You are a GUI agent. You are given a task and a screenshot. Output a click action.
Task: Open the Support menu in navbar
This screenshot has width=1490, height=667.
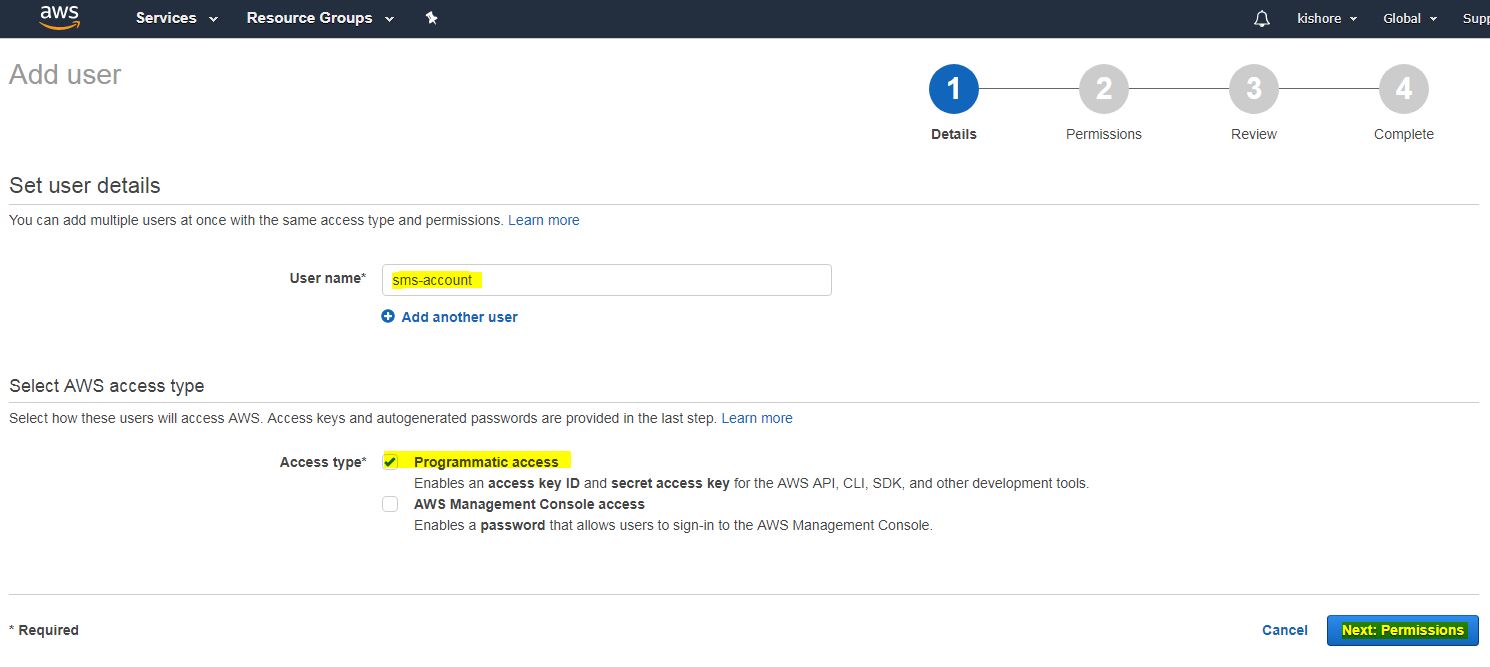[1475, 19]
